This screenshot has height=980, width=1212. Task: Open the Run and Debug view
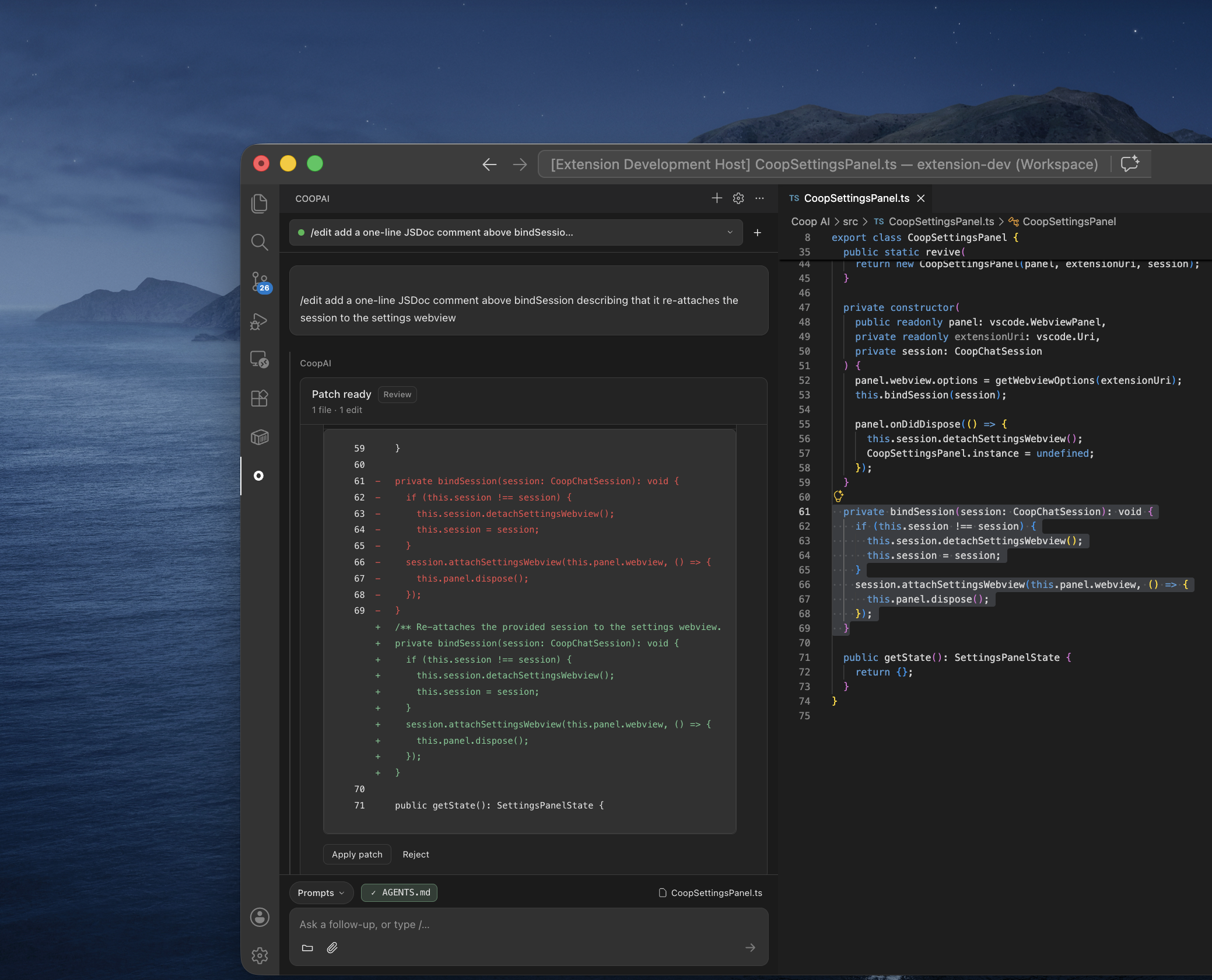coord(260,321)
